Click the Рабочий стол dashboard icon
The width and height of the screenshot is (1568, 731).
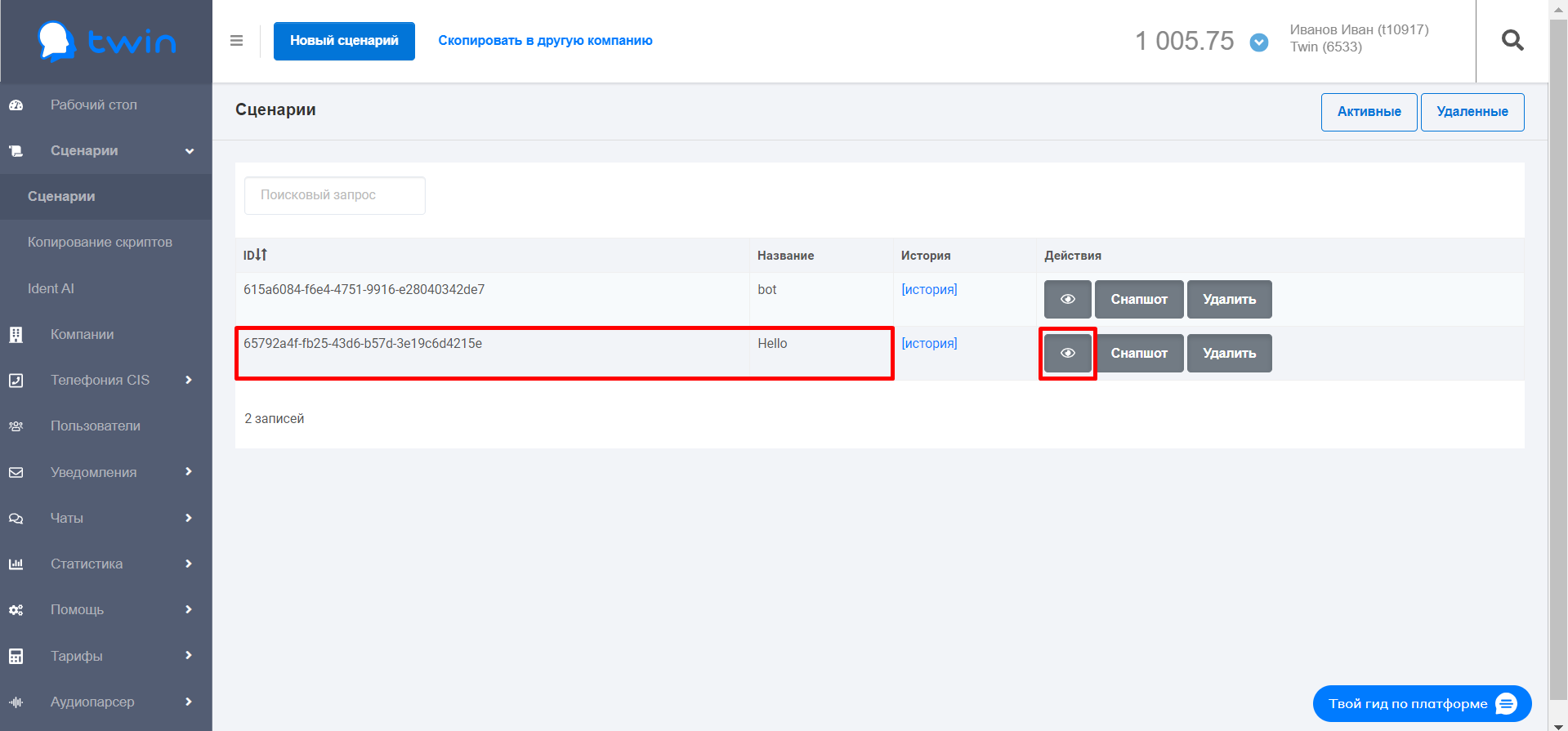click(x=16, y=105)
